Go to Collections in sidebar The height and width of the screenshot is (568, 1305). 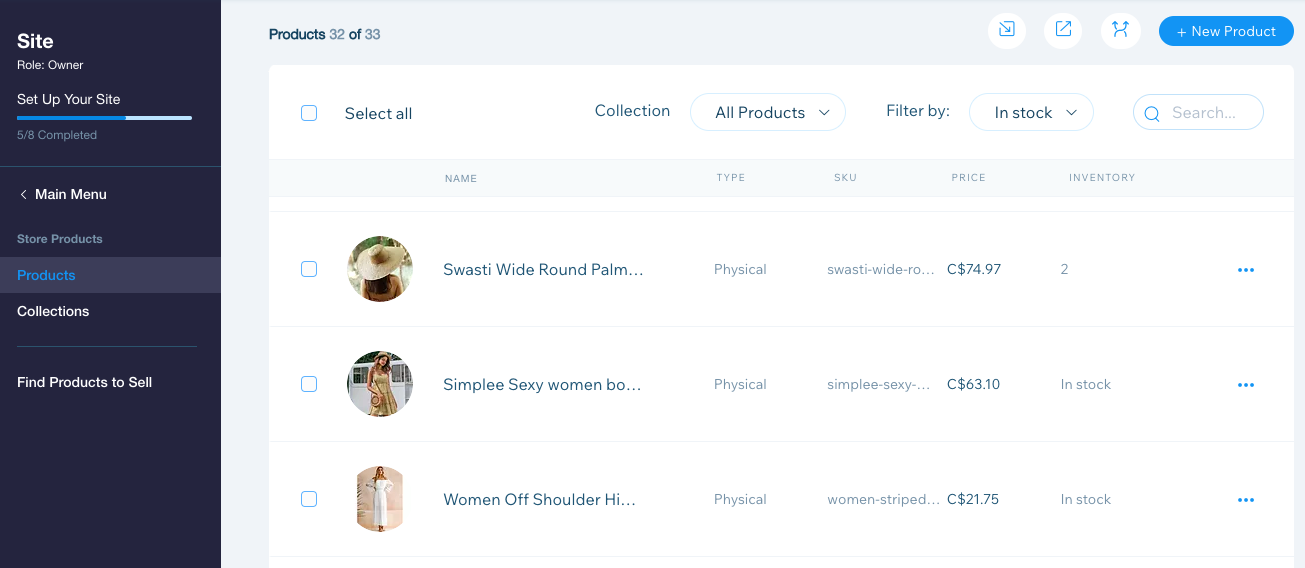coord(53,311)
